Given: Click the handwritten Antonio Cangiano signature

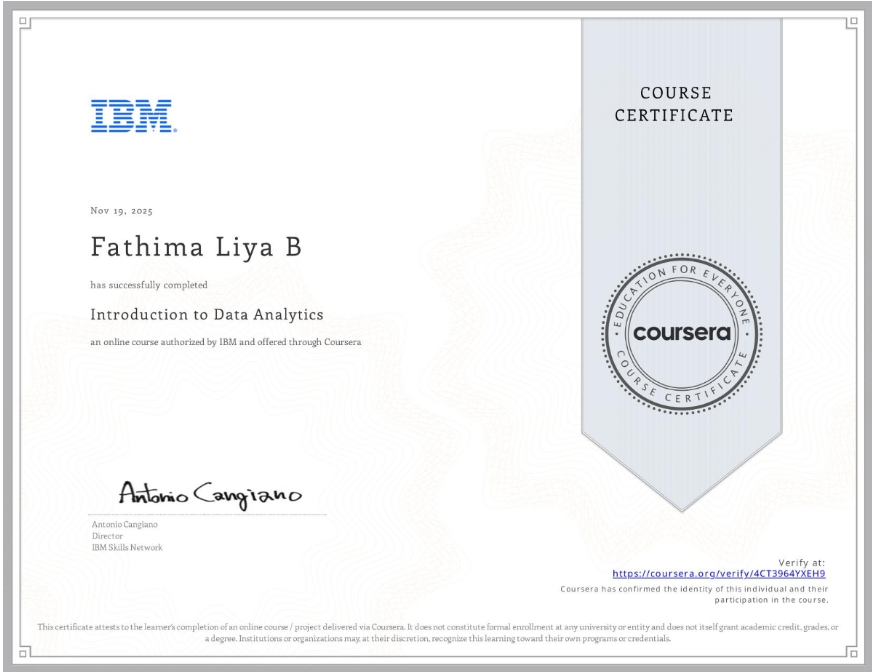Looking at the screenshot, I should click(x=210, y=495).
